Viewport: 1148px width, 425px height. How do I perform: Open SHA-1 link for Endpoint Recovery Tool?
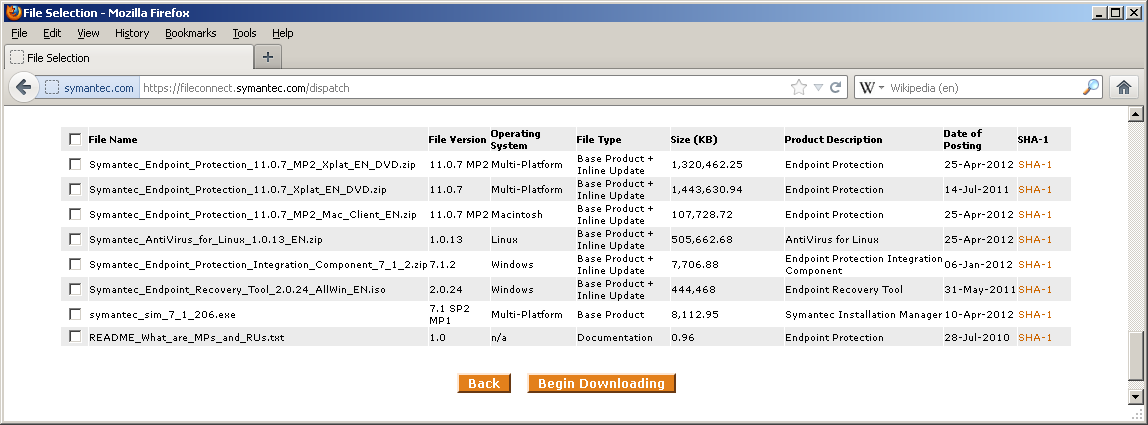click(1035, 289)
